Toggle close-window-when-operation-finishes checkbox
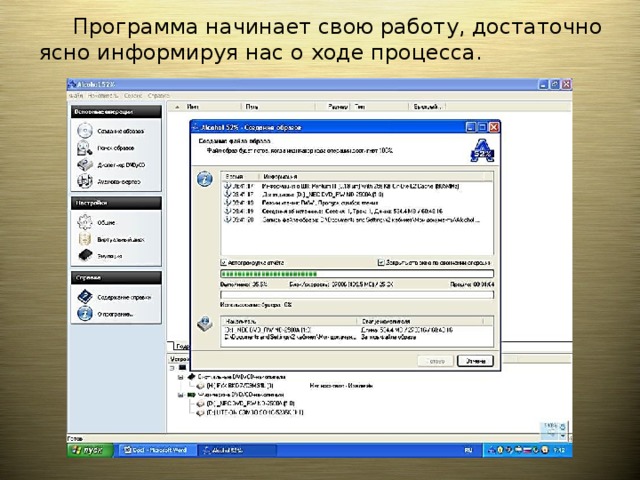 [x=381, y=262]
